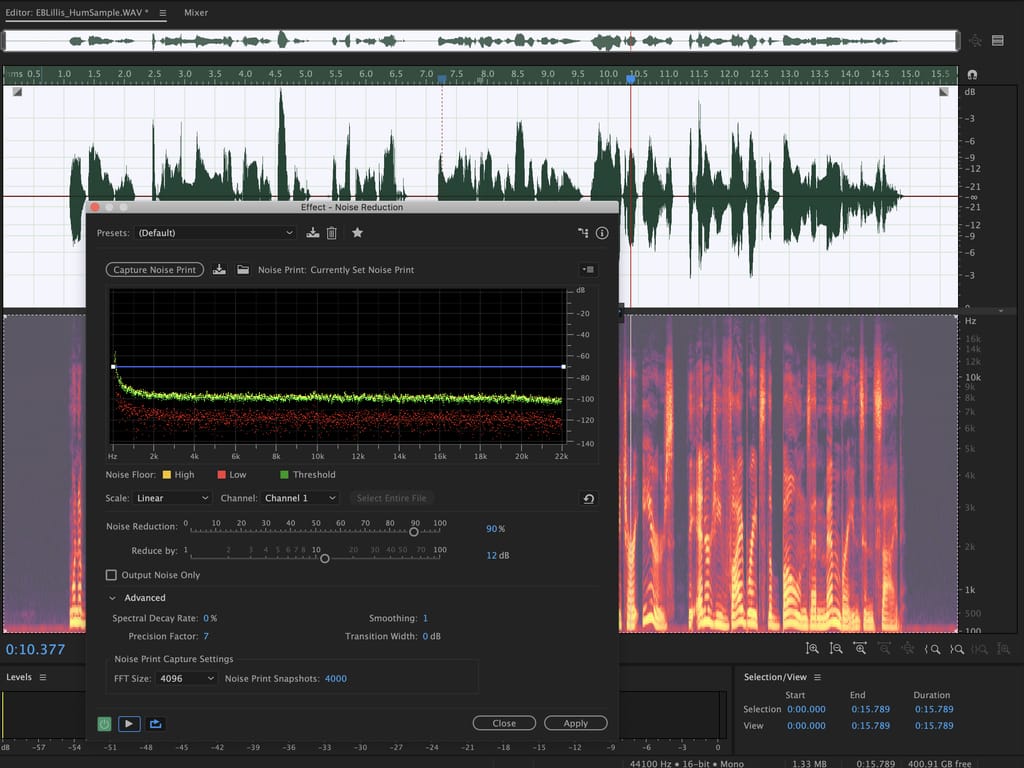Collapse the Advanced section
1024x768 pixels.
coord(113,598)
